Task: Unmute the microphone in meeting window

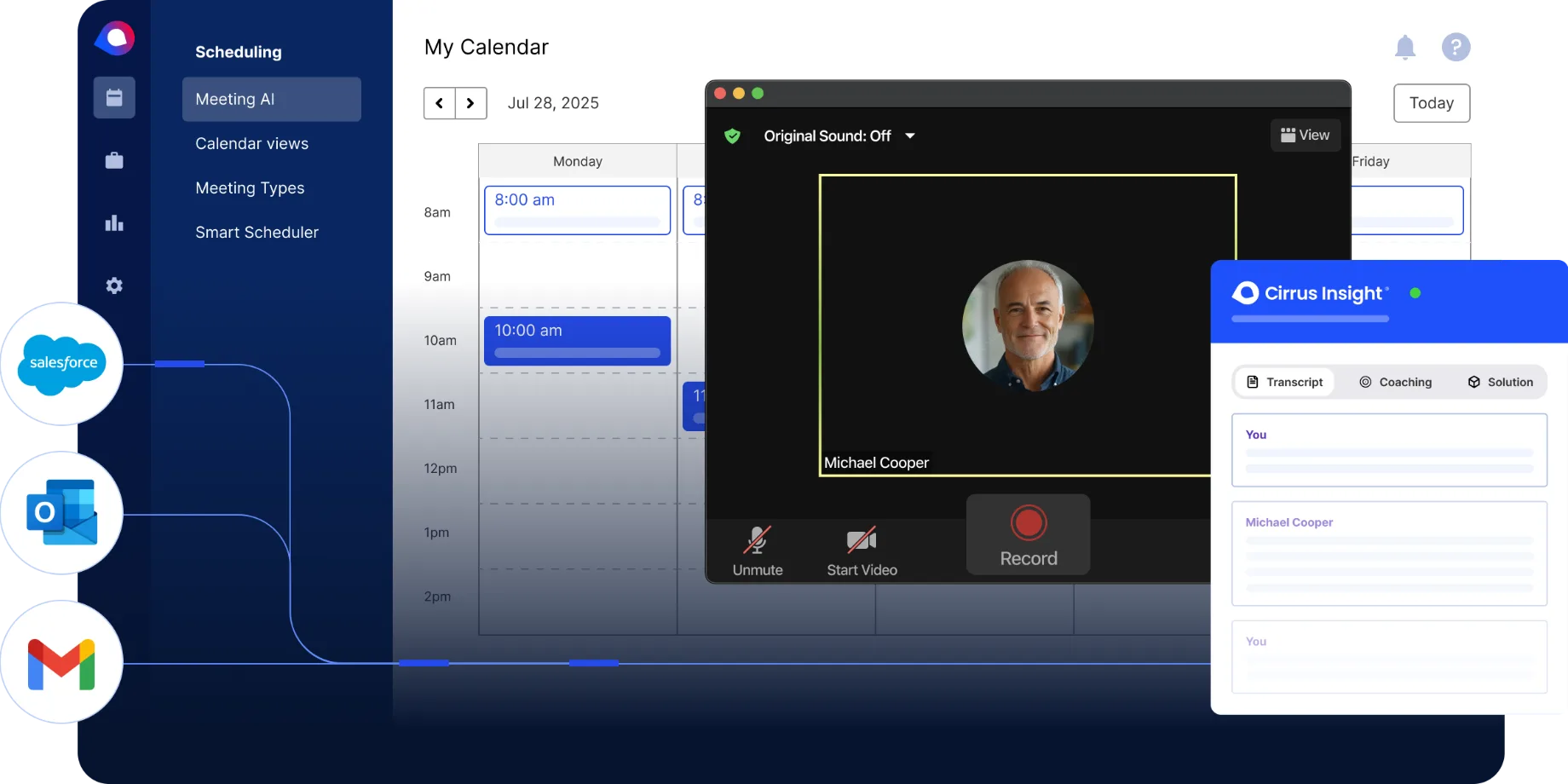Action: (758, 551)
